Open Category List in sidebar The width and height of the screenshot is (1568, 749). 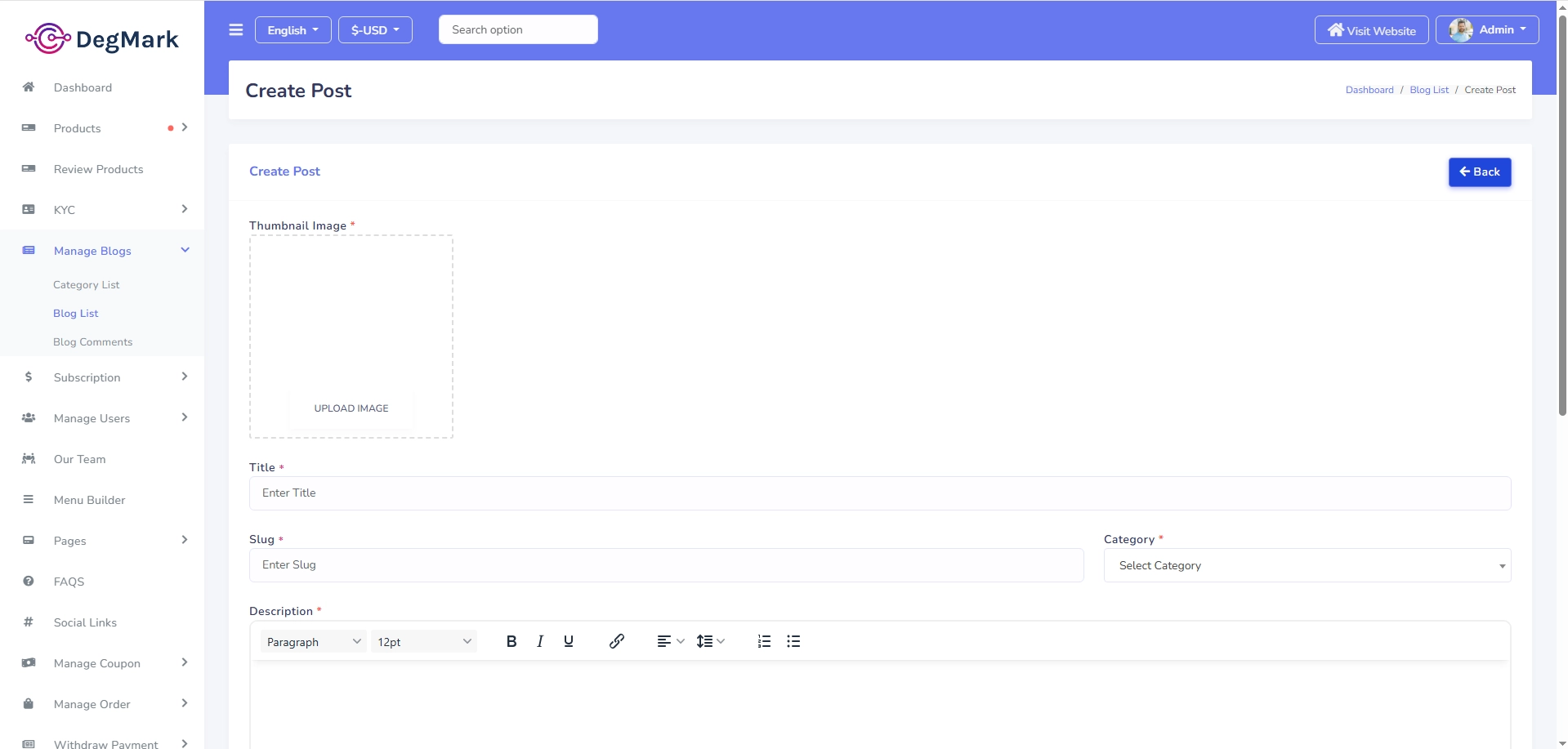coord(86,285)
